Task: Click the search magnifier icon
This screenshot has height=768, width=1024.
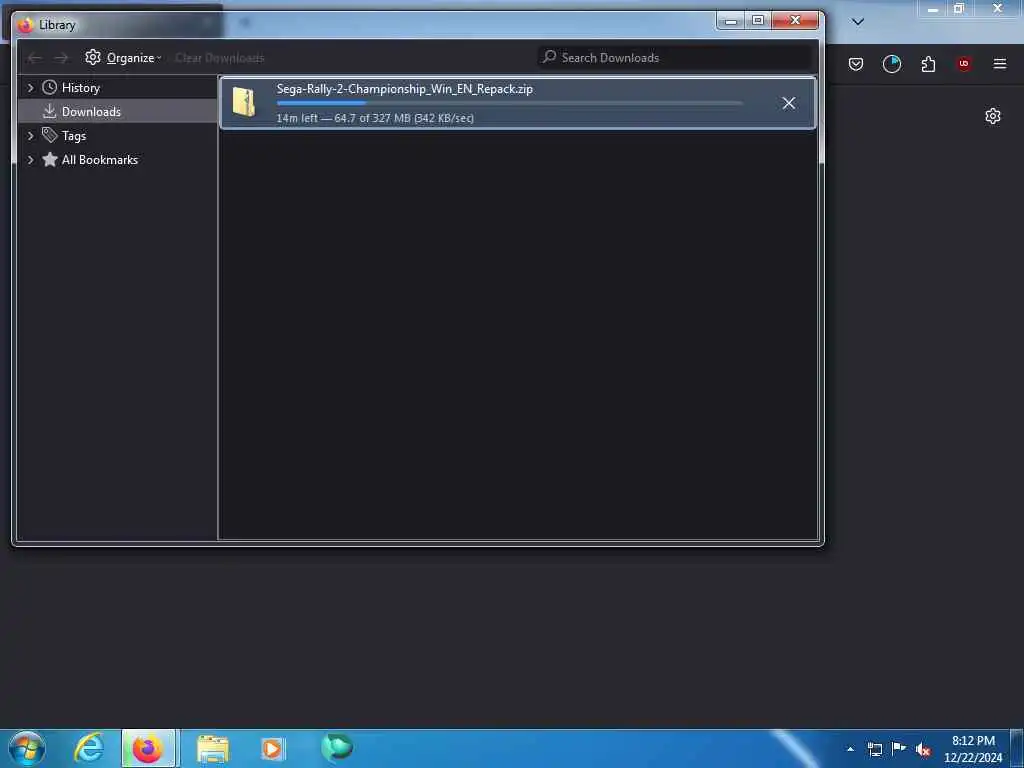Action: (x=550, y=57)
